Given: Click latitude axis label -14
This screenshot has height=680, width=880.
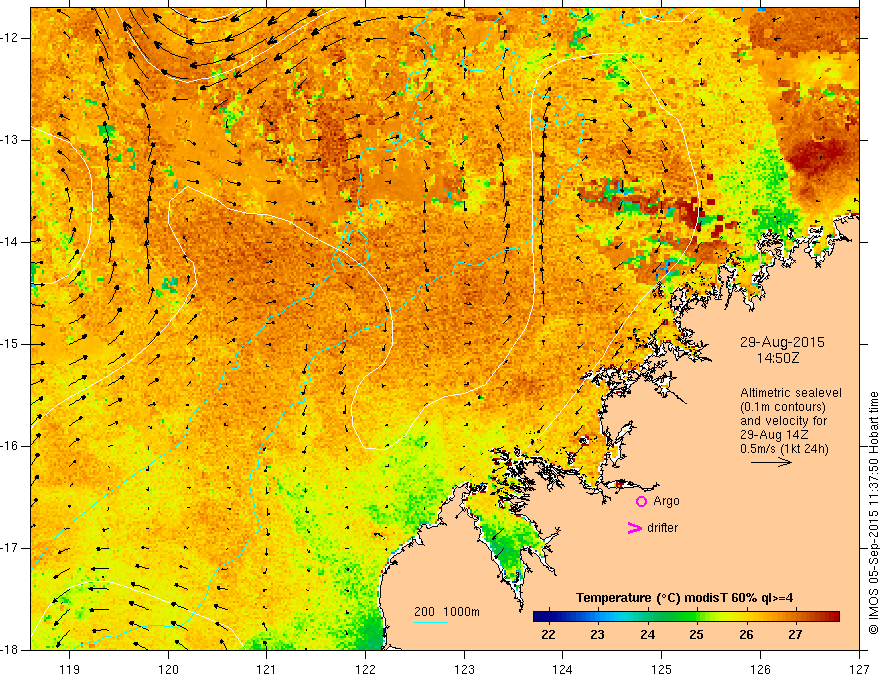Looking at the screenshot, I should point(10,242).
